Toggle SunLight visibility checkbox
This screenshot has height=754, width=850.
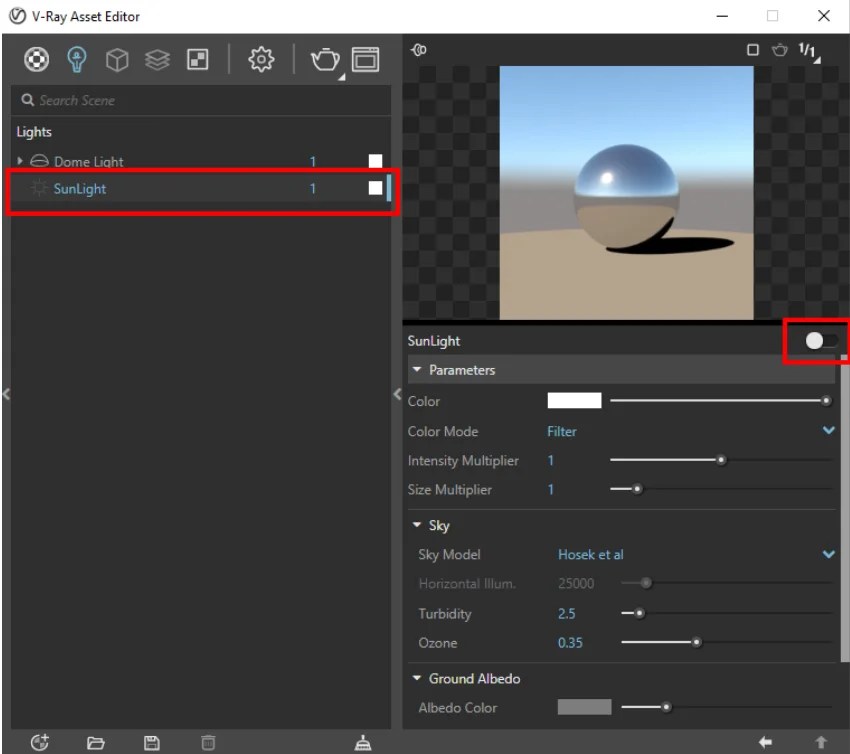pyautogui.click(x=376, y=188)
